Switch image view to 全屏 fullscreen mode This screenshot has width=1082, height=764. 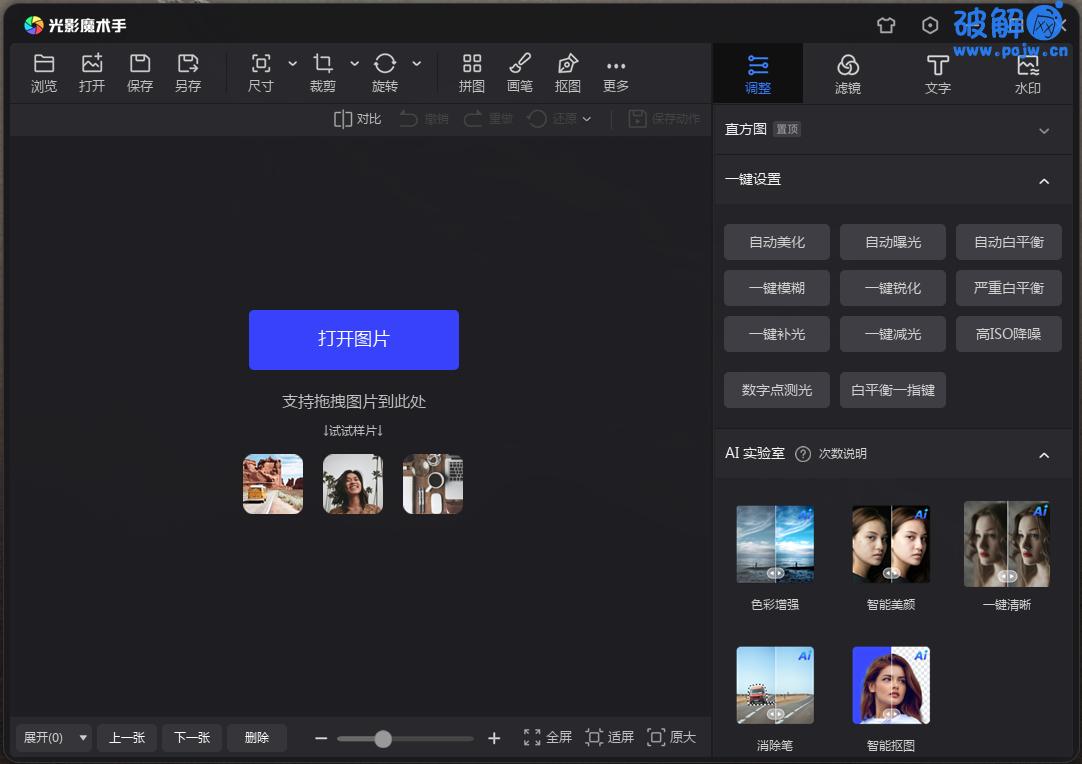[548, 737]
